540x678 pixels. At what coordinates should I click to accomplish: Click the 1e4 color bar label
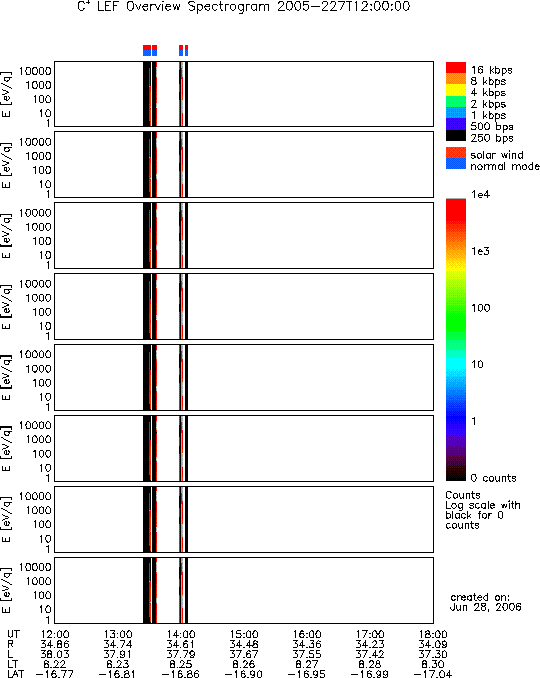[480, 195]
